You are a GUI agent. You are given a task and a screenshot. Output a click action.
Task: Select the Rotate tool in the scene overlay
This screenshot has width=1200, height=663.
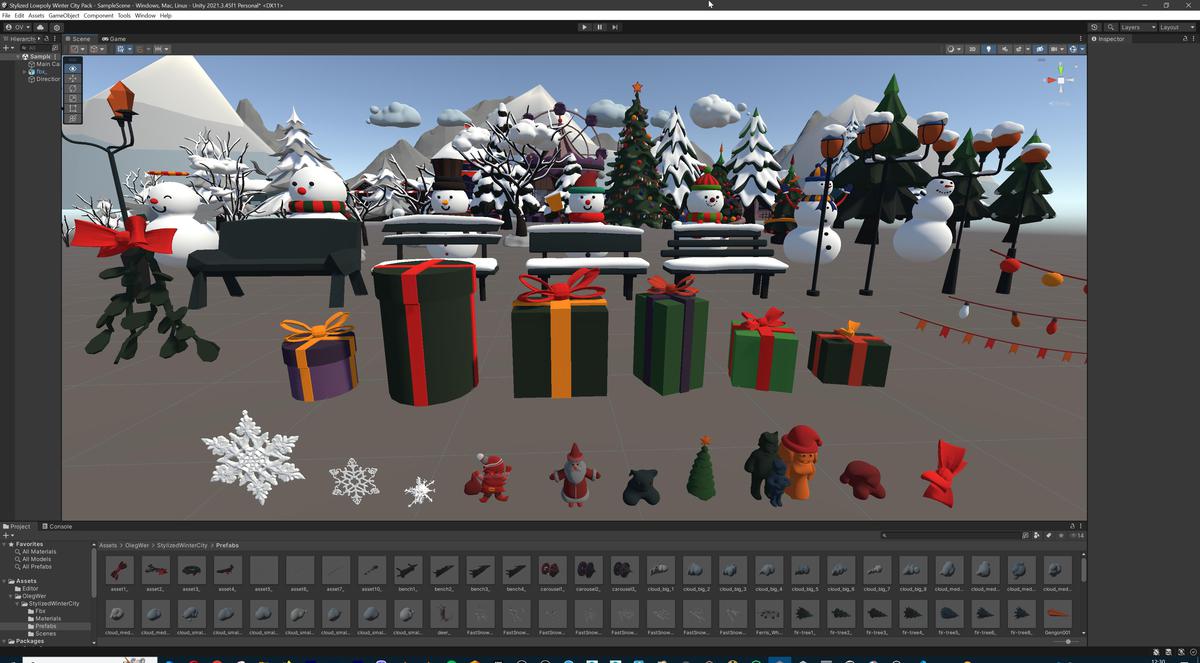(72, 88)
